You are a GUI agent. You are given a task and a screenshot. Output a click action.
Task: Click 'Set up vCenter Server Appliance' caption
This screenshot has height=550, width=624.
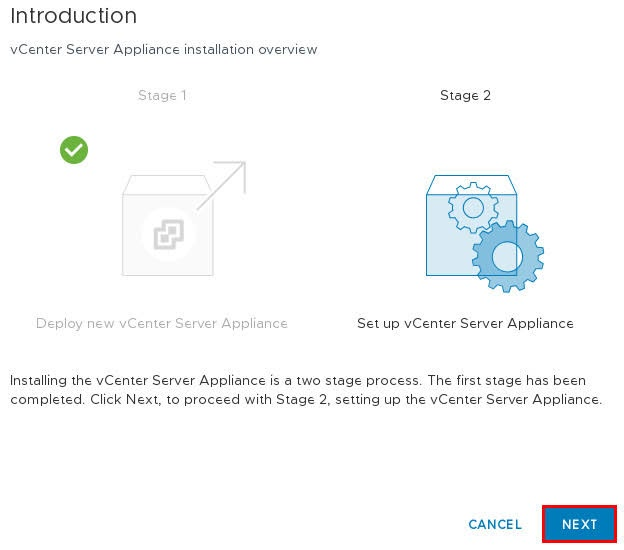point(465,323)
